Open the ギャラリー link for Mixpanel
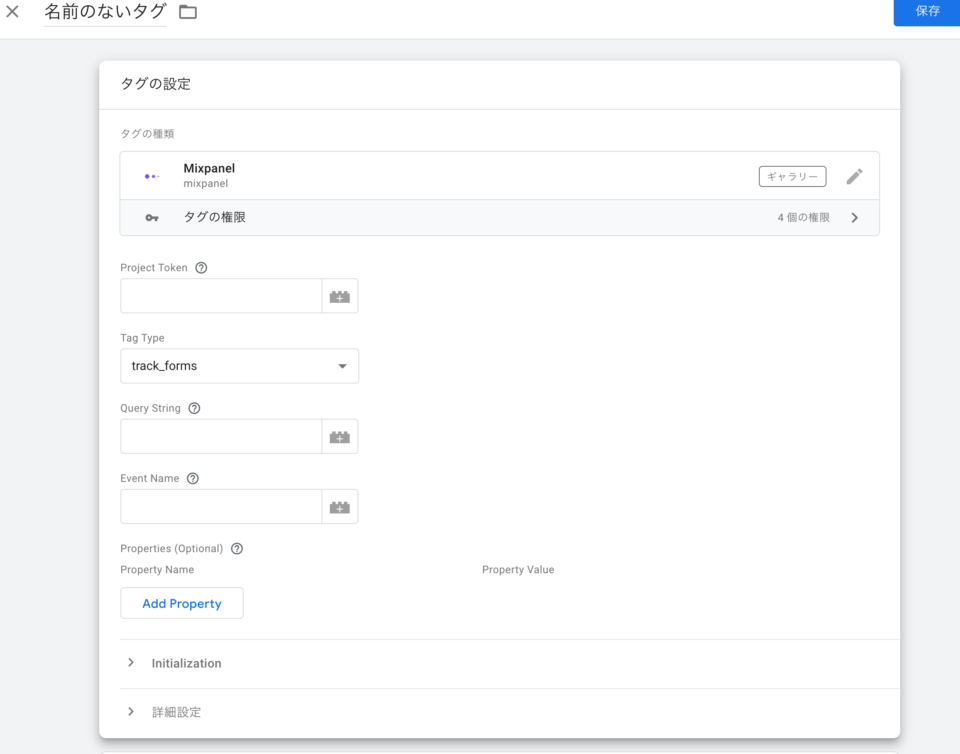960x754 pixels. coord(792,176)
